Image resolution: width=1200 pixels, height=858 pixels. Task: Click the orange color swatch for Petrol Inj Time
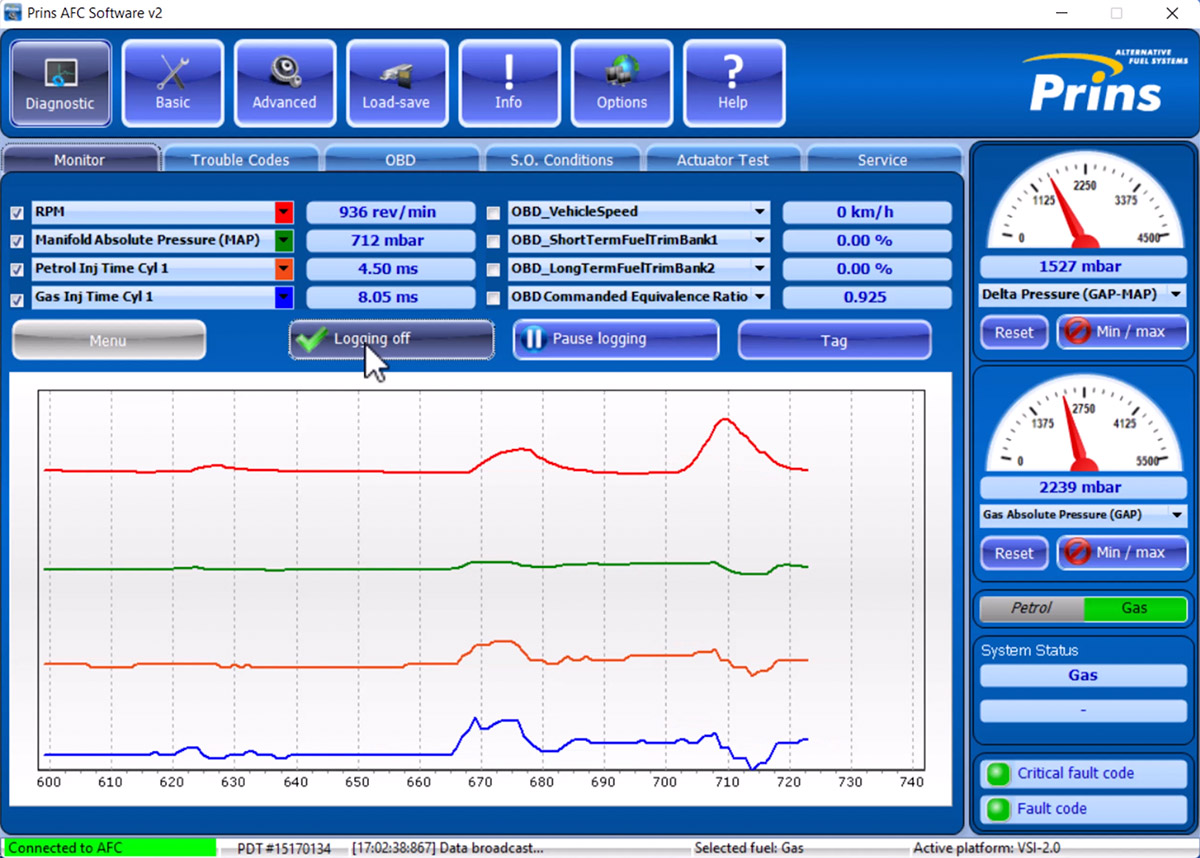pos(284,269)
